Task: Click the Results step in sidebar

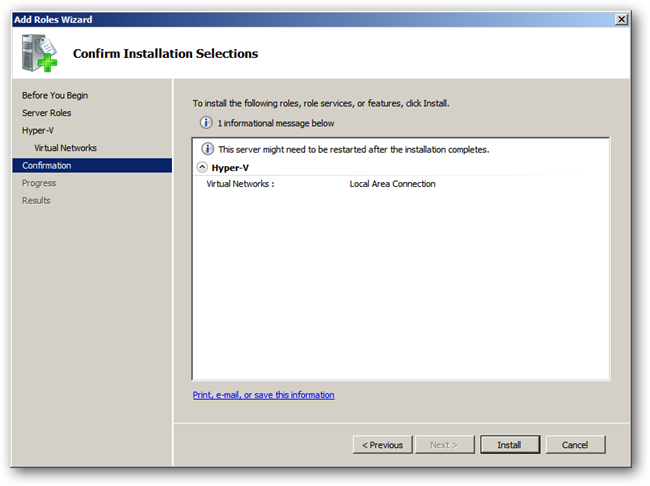Action: point(36,200)
